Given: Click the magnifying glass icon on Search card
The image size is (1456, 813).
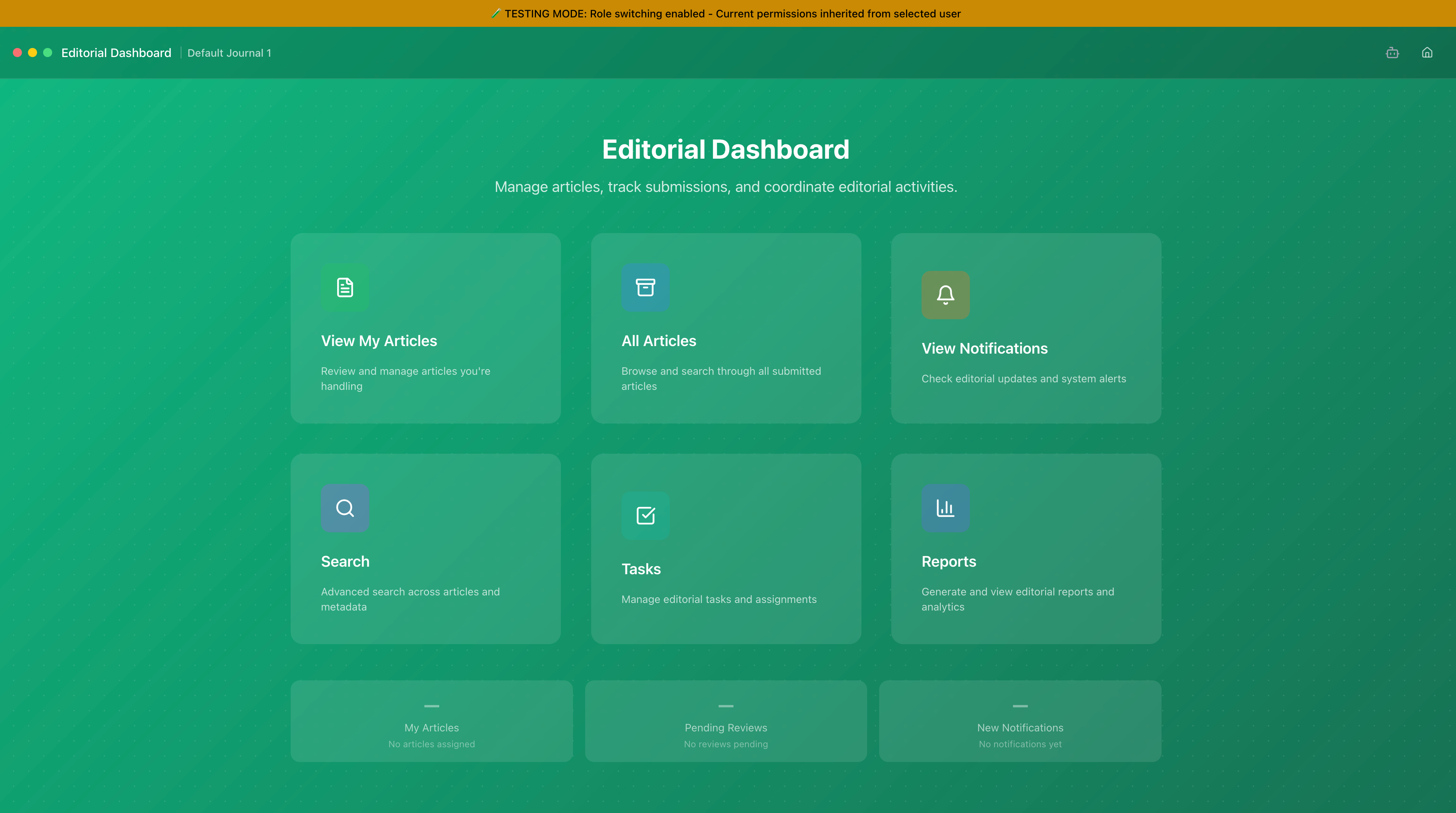Looking at the screenshot, I should coord(345,508).
